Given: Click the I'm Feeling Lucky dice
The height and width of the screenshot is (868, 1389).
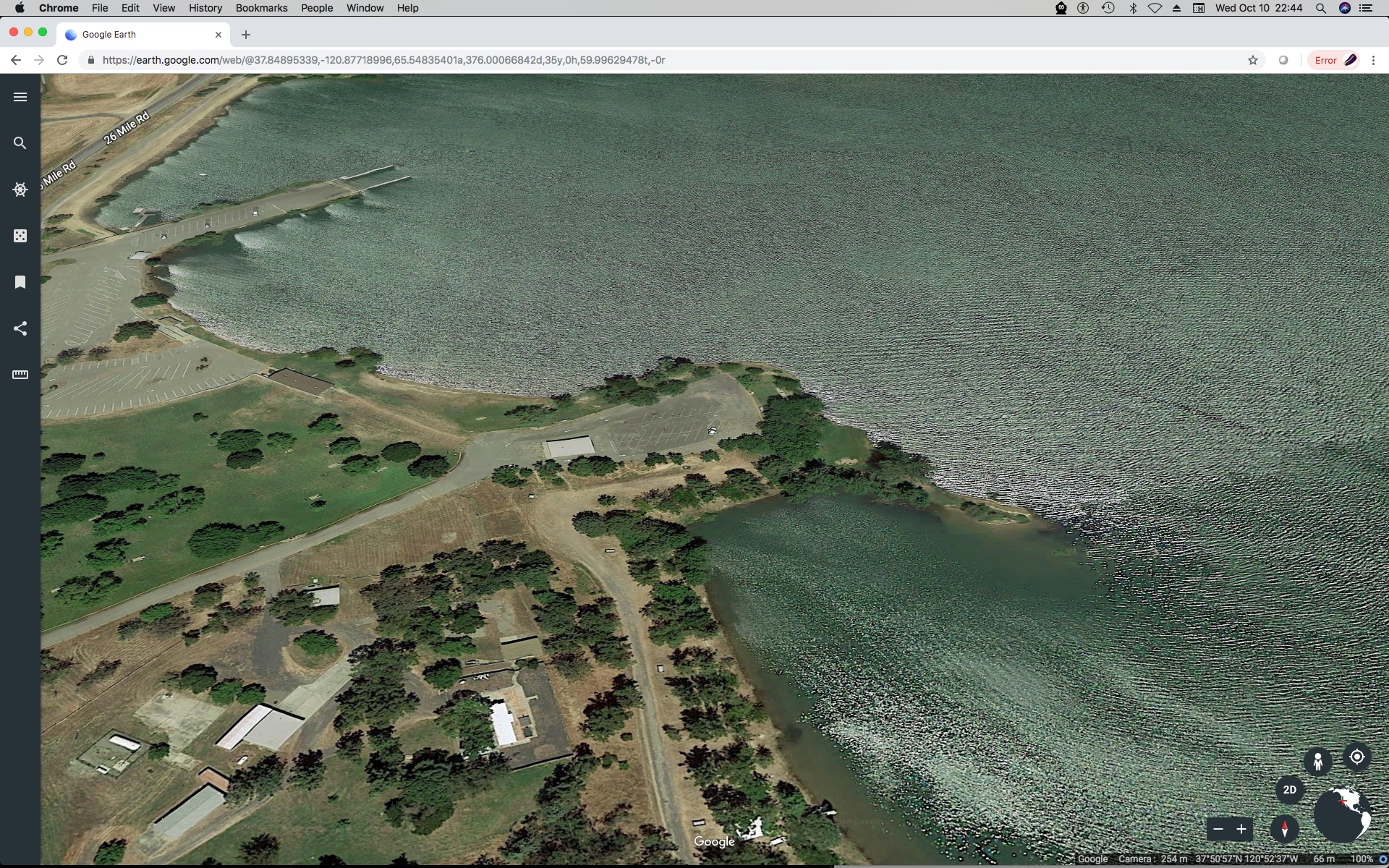Looking at the screenshot, I should pos(20,236).
